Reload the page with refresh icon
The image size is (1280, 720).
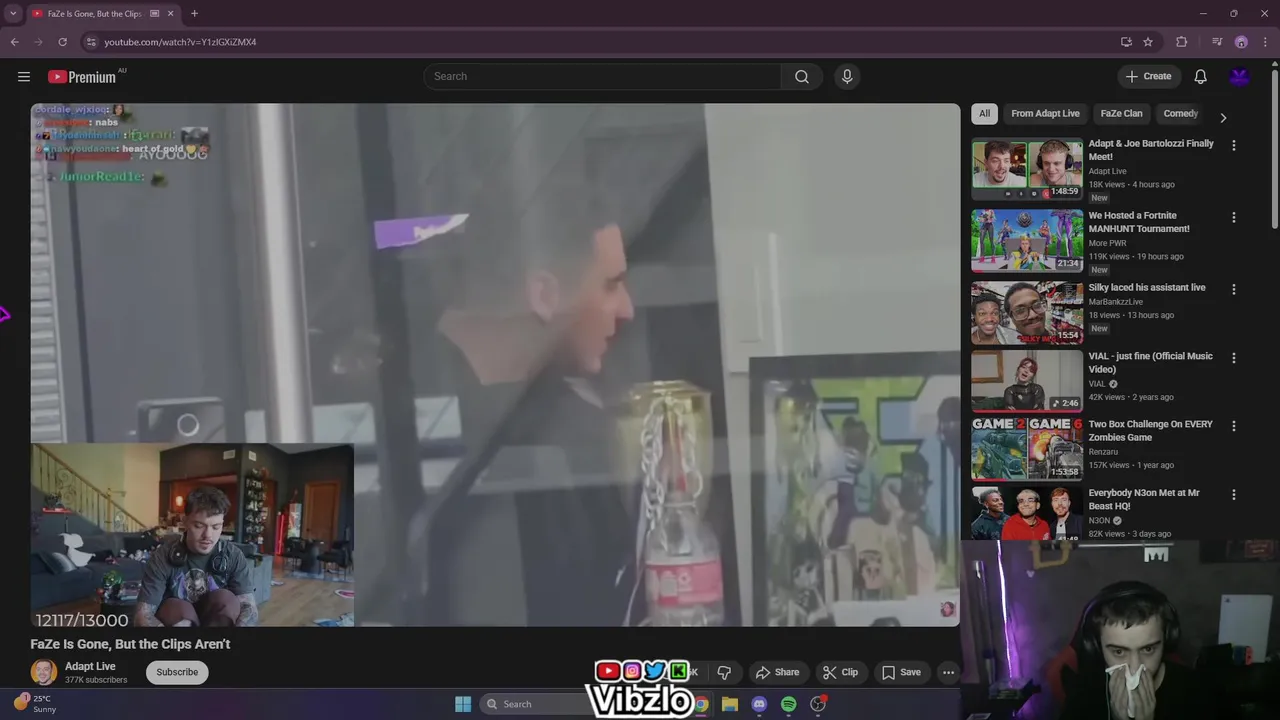[62, 42]
